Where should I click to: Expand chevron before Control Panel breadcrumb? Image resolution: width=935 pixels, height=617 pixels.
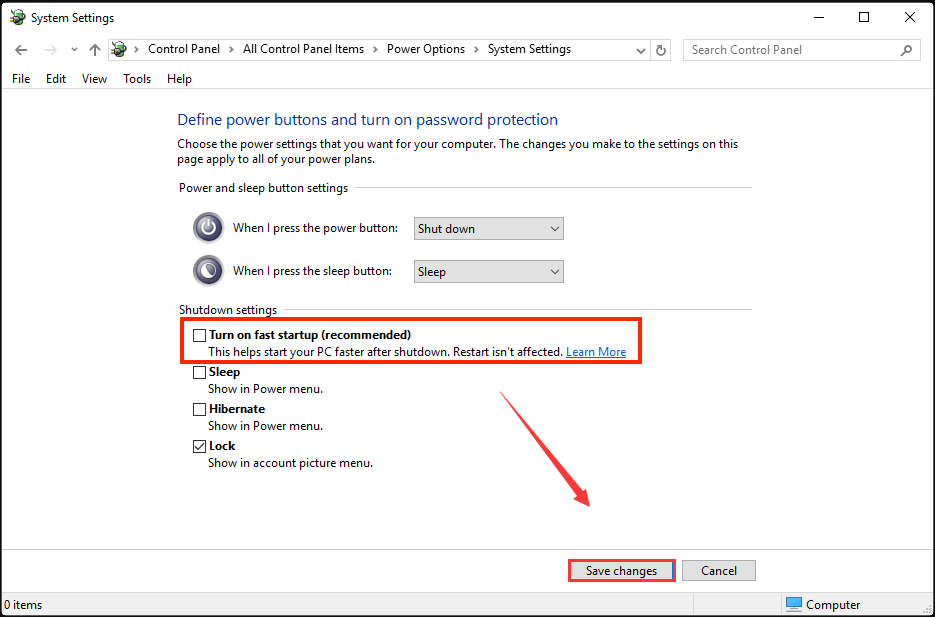(x=137, y=49)
